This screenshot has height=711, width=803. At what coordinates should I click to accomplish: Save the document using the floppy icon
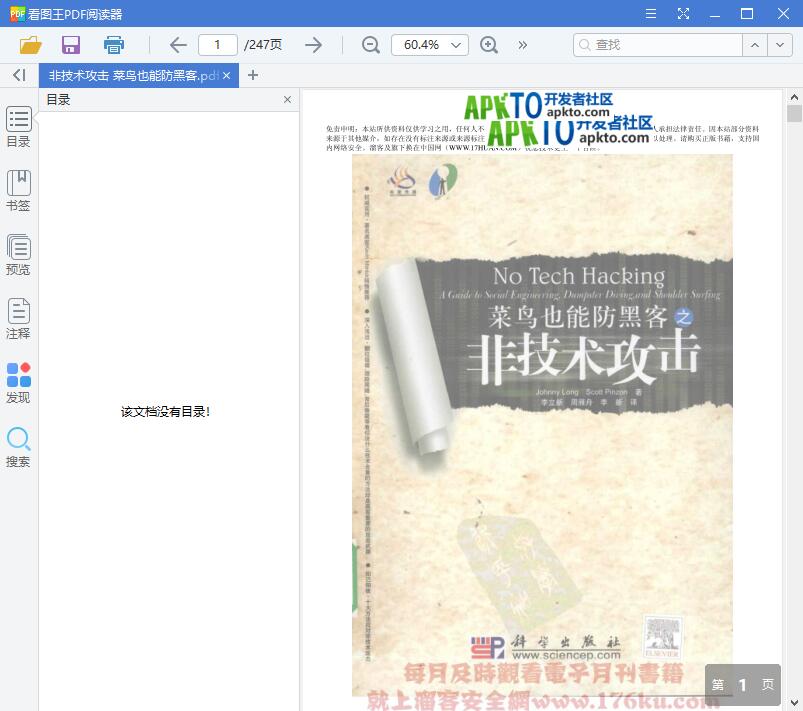tap(71, 45)
